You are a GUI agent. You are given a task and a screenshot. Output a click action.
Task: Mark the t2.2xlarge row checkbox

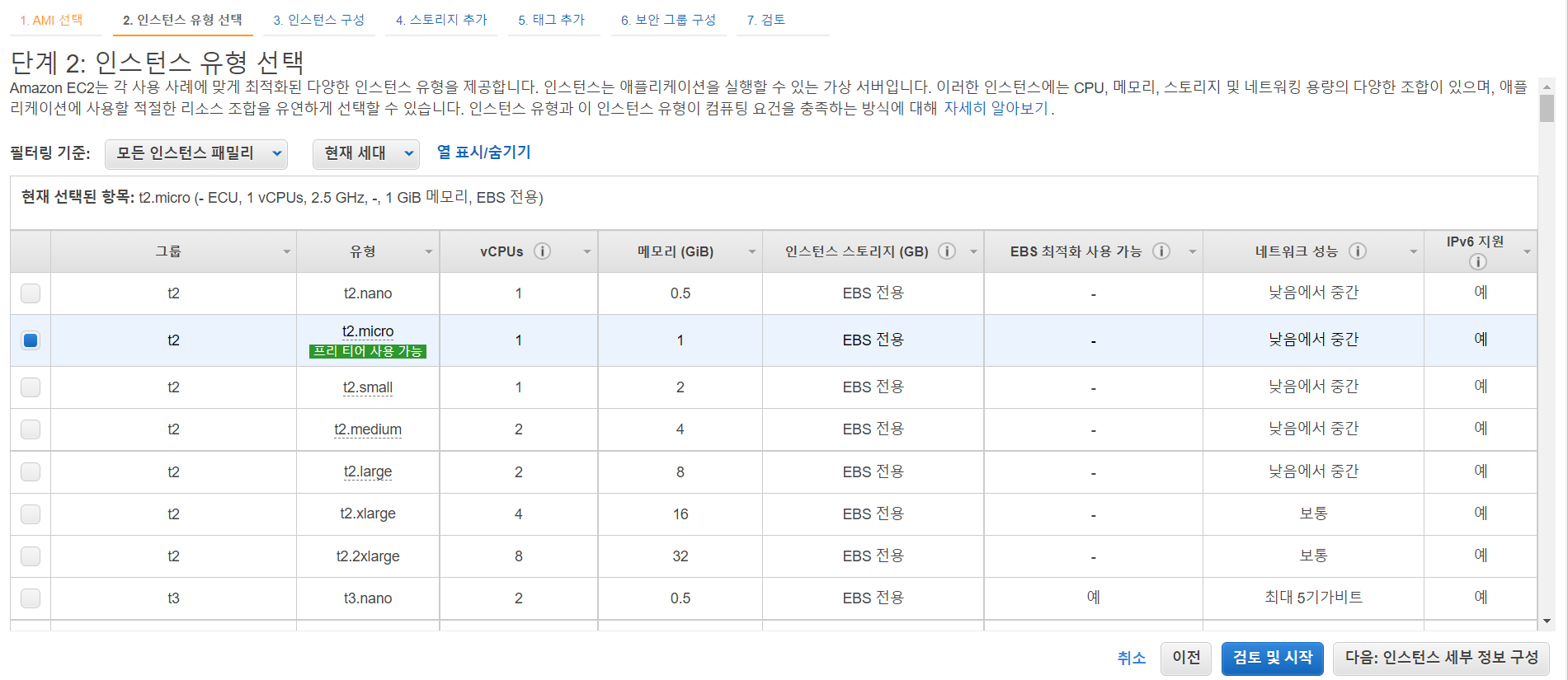tap(31, 556)
